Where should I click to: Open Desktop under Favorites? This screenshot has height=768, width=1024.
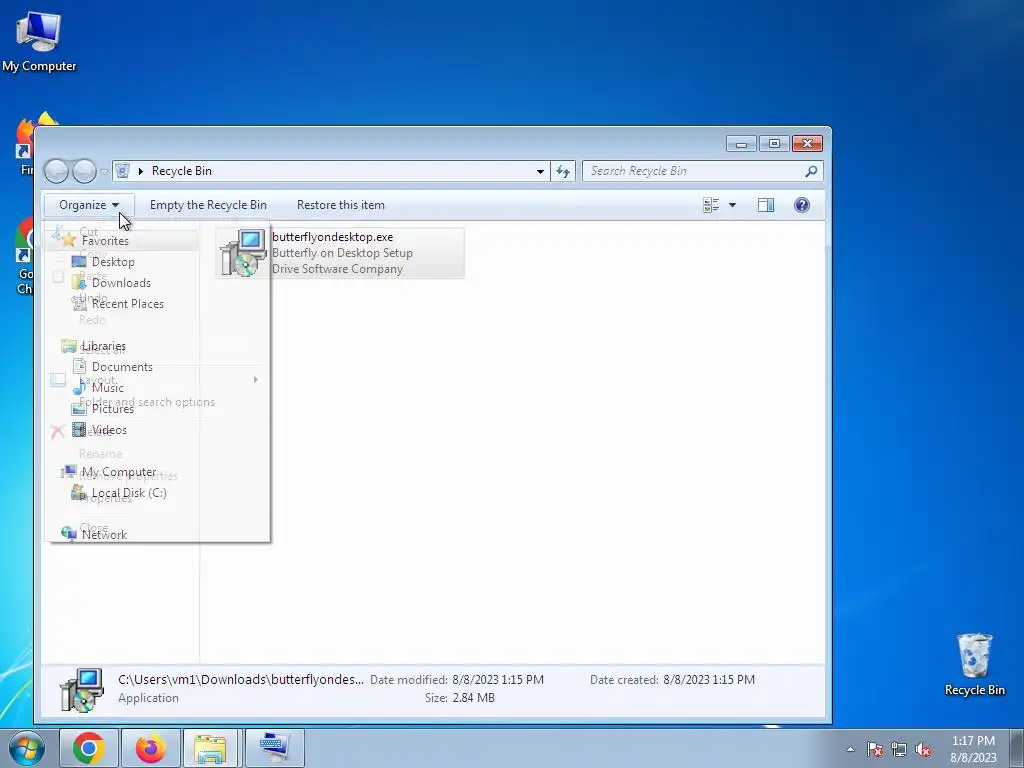click(113, 262)
